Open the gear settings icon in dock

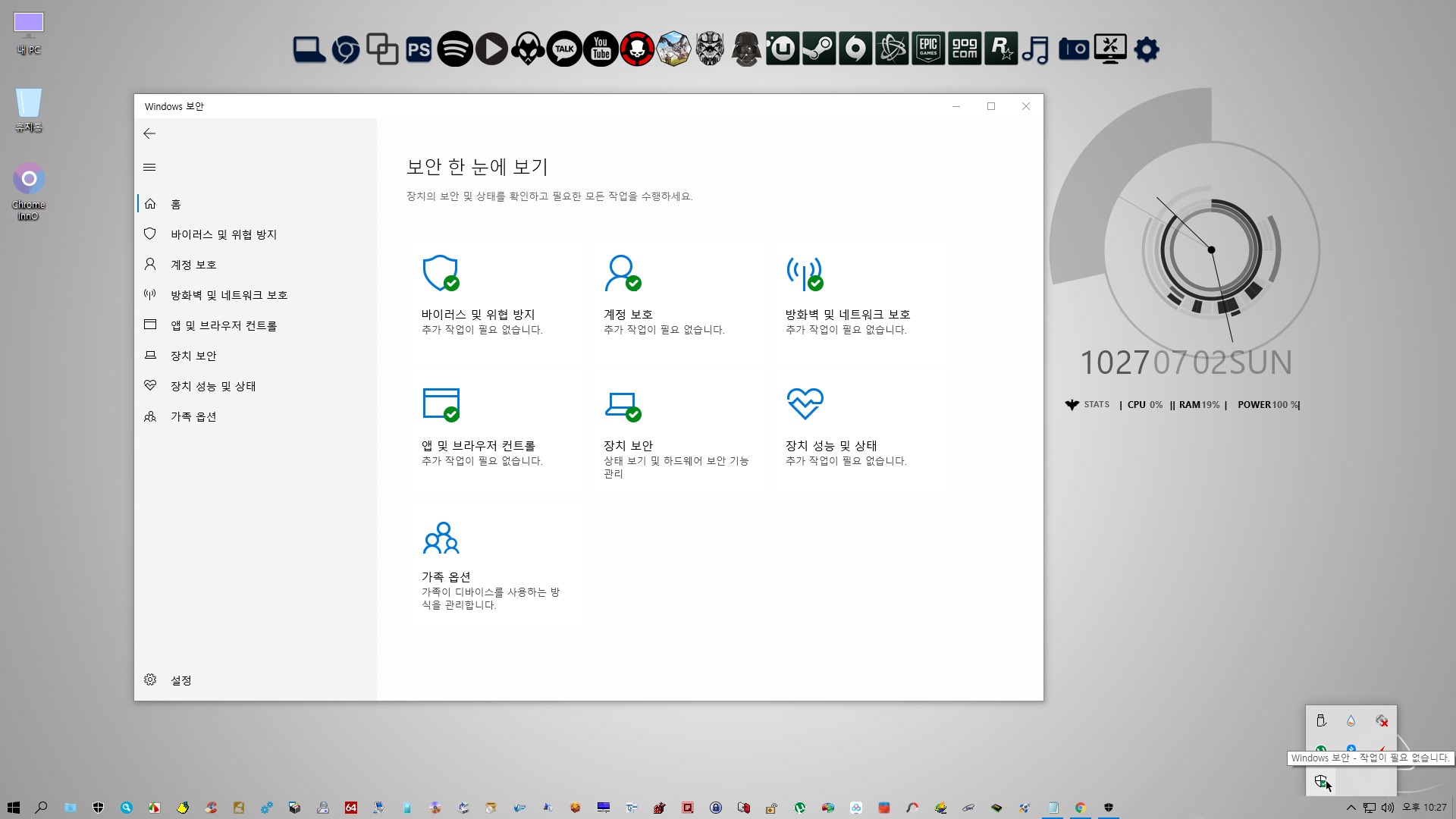coord(1147,49)
